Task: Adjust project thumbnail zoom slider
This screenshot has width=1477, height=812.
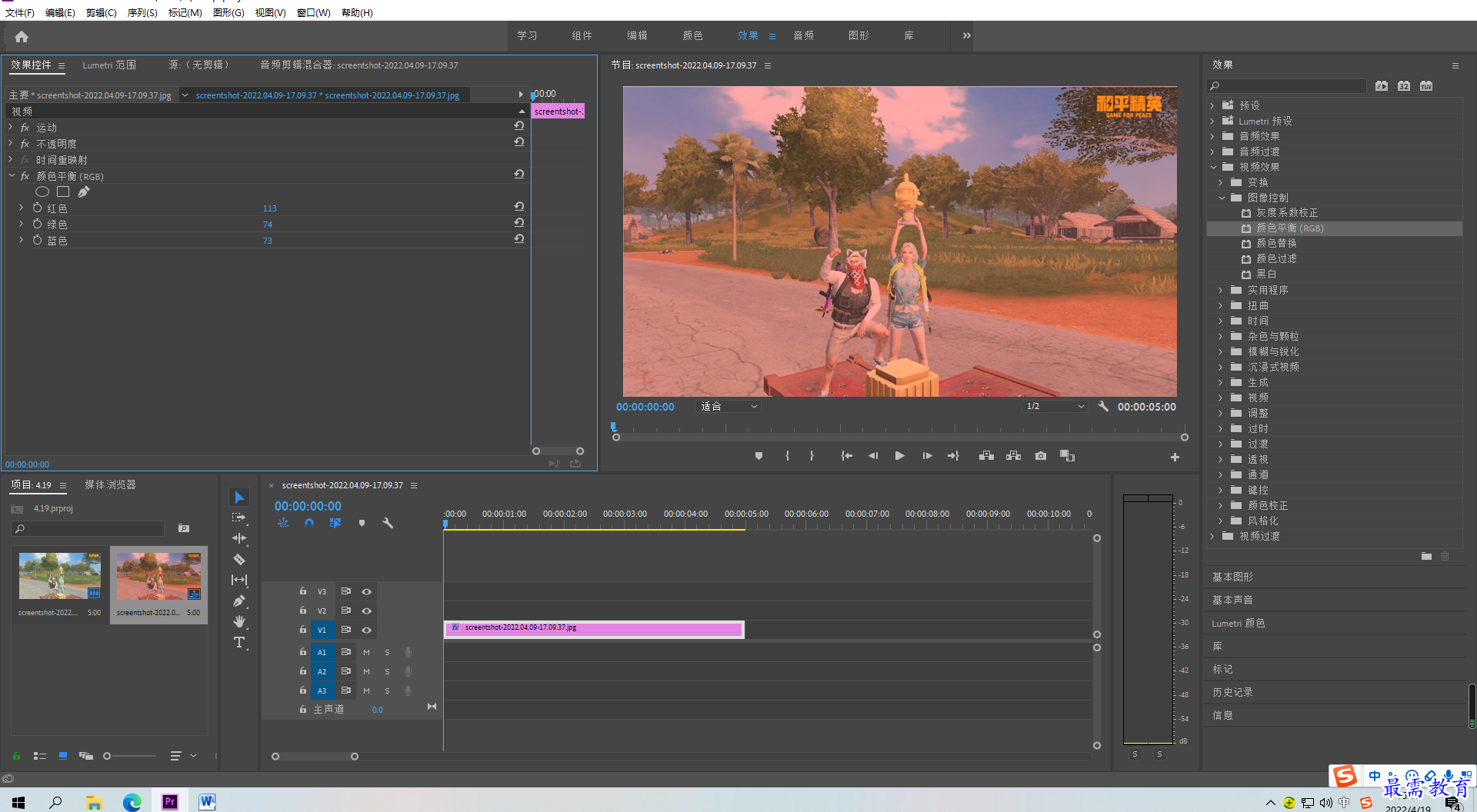Action: tap(107, 756)
